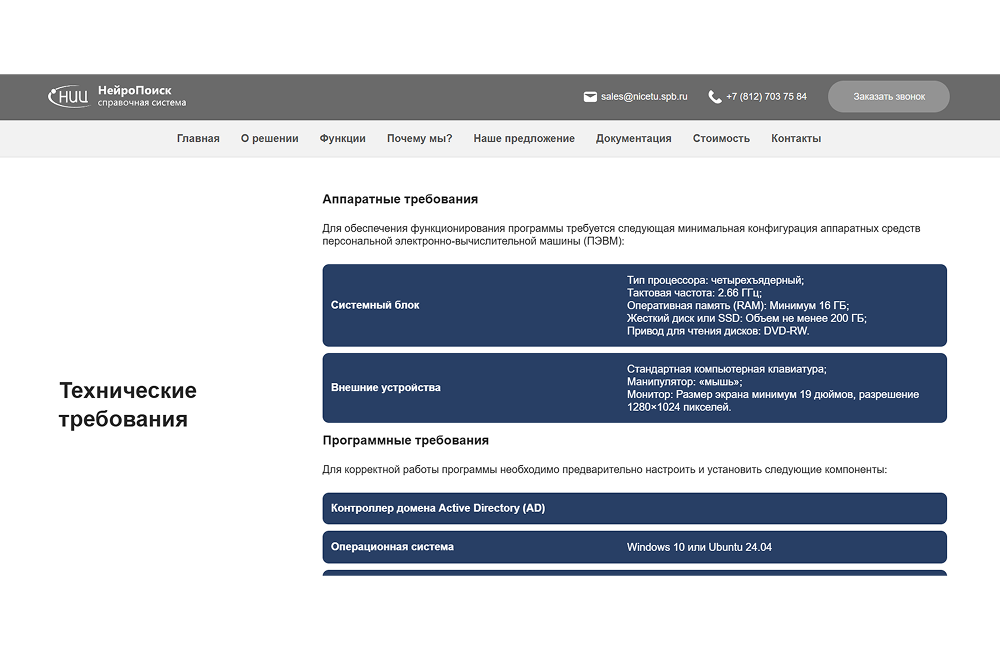
Task: Go to the Контакты page
Action: point(796,138)
